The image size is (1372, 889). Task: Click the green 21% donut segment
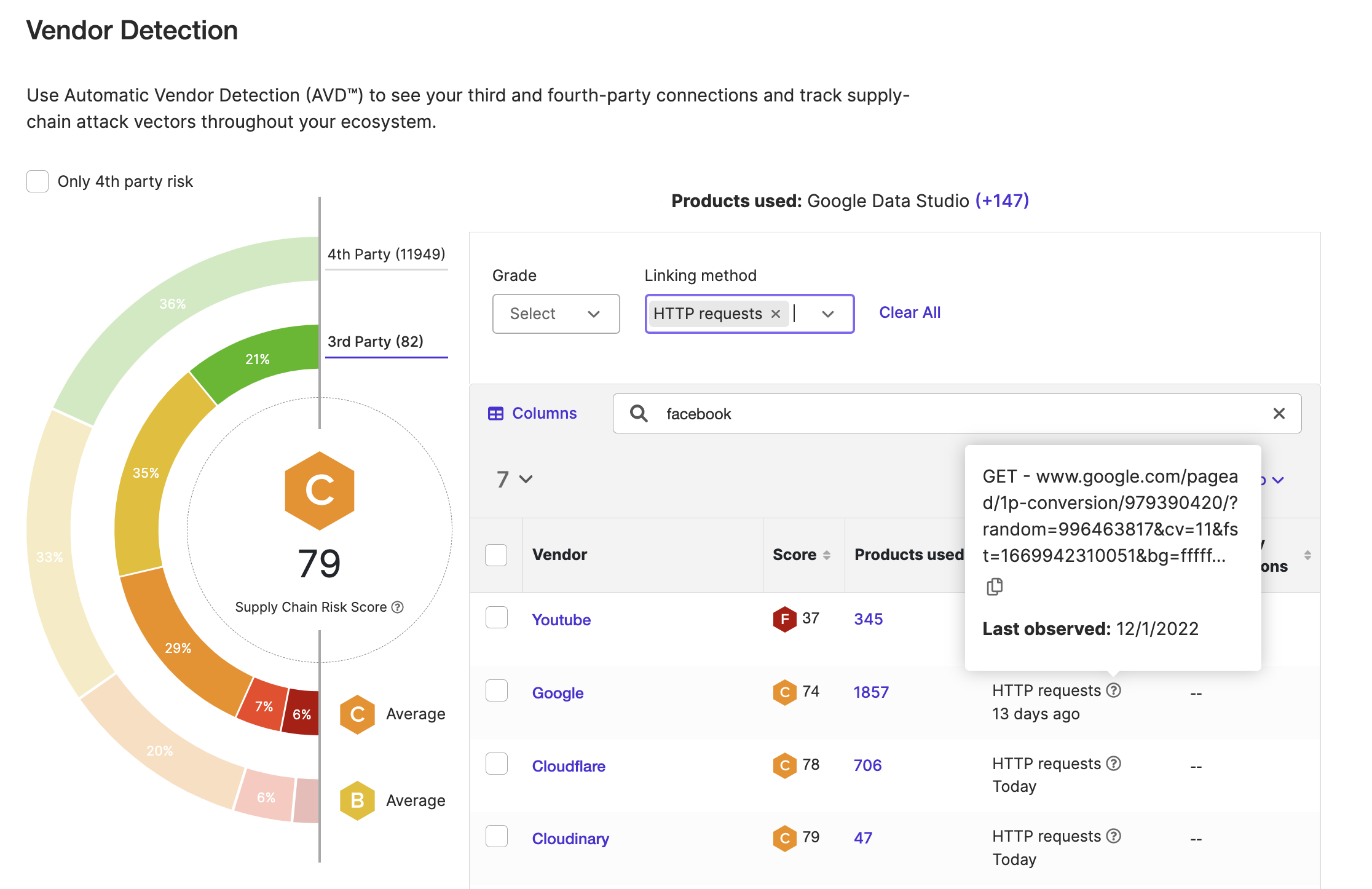tap(258, 360)
